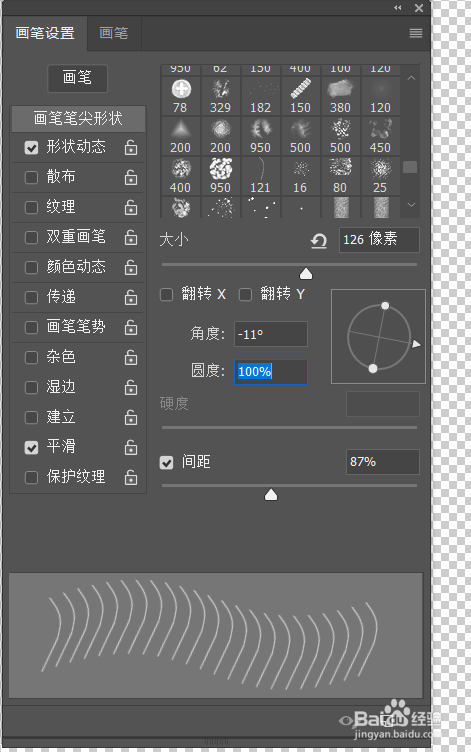
Task: Toggle lock icon for 颜色动态
Action: (131, 267)
